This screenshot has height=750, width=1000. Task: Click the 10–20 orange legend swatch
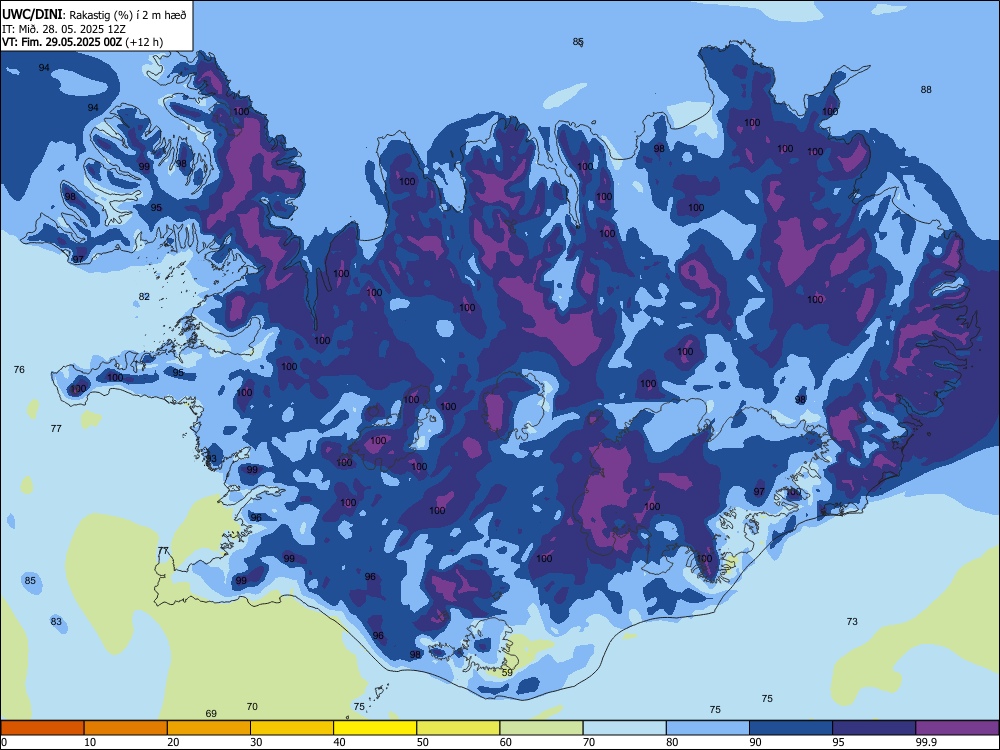(126, 728)
